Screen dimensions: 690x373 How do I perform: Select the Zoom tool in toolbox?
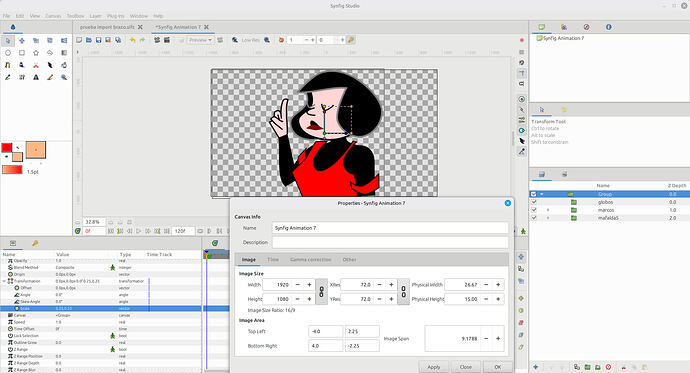[64, 77]
